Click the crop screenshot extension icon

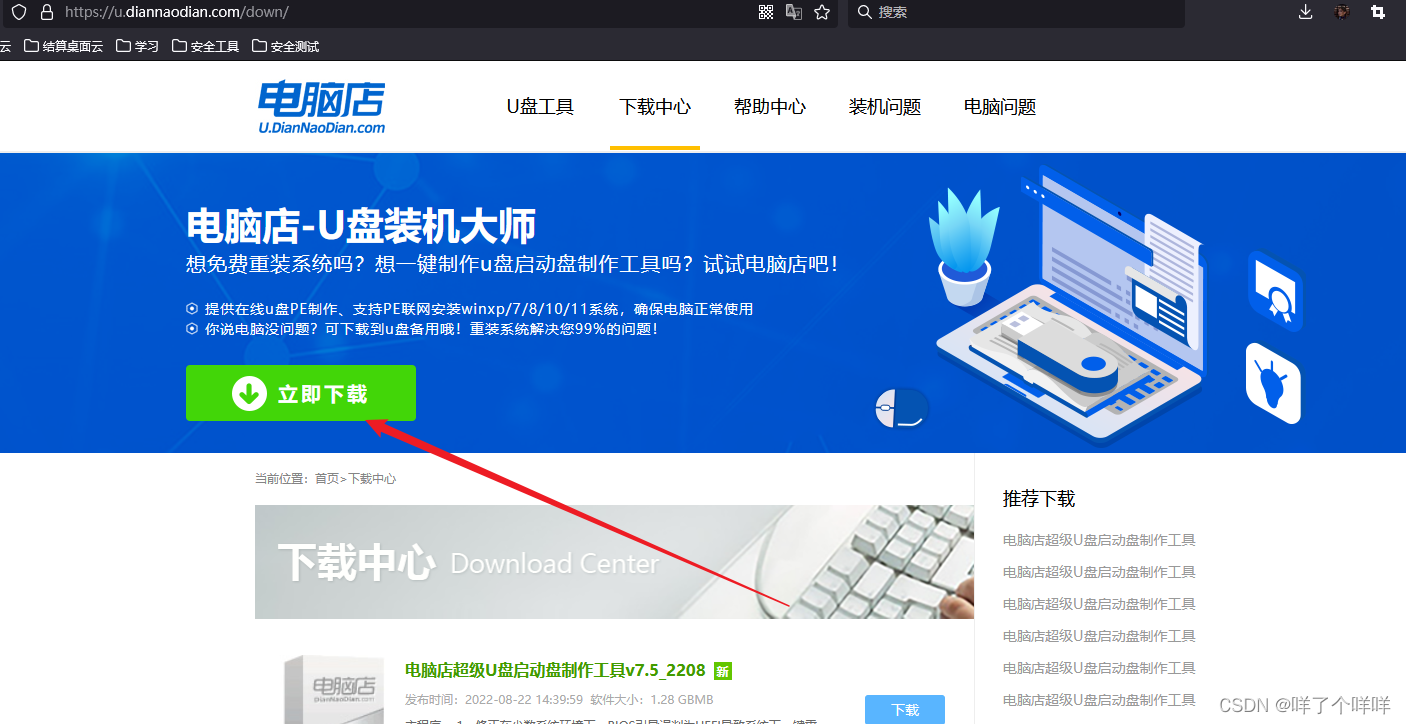tap(1378, 12)
